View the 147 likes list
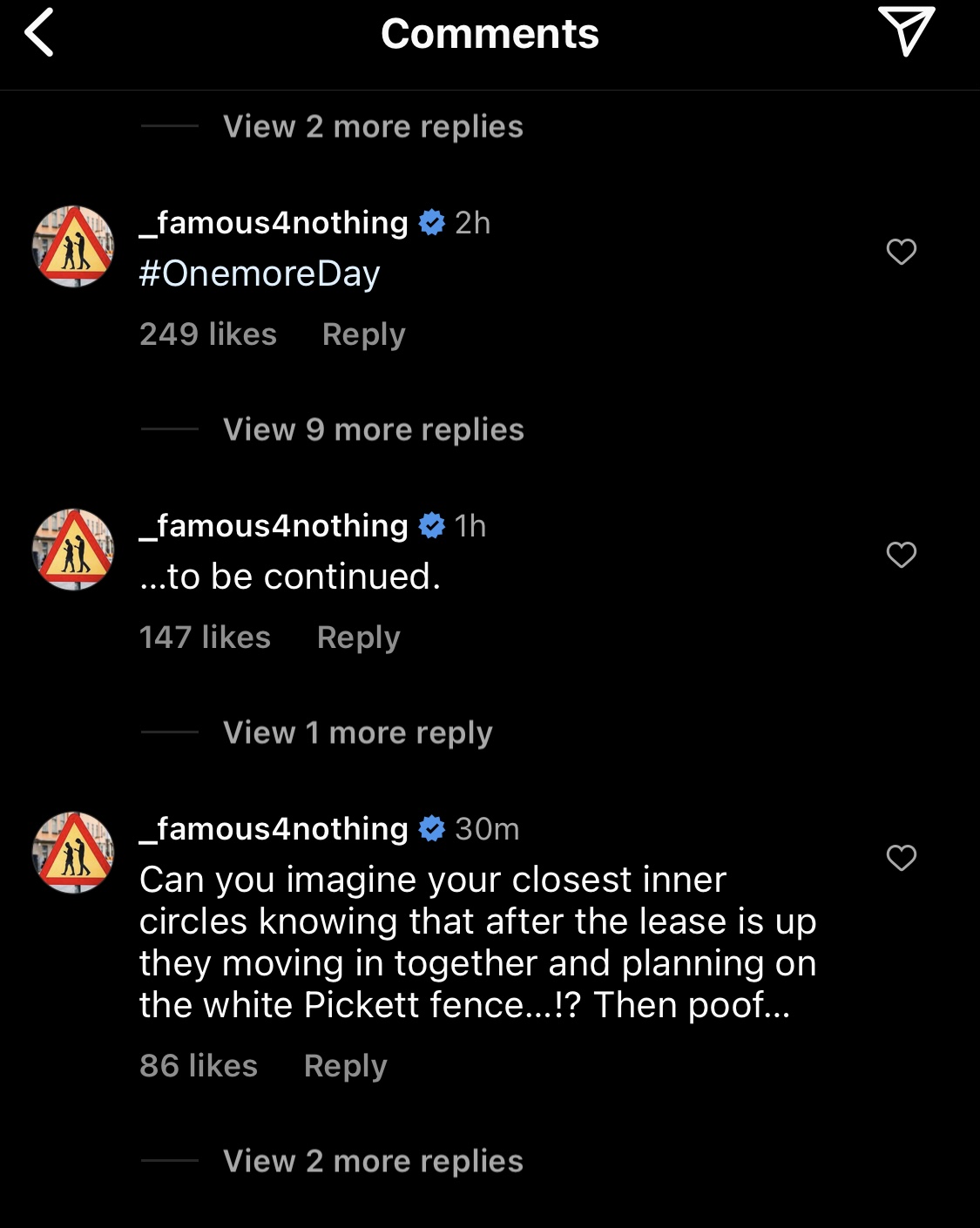This screenshot has height=1228, width=980. click(206, 638)
